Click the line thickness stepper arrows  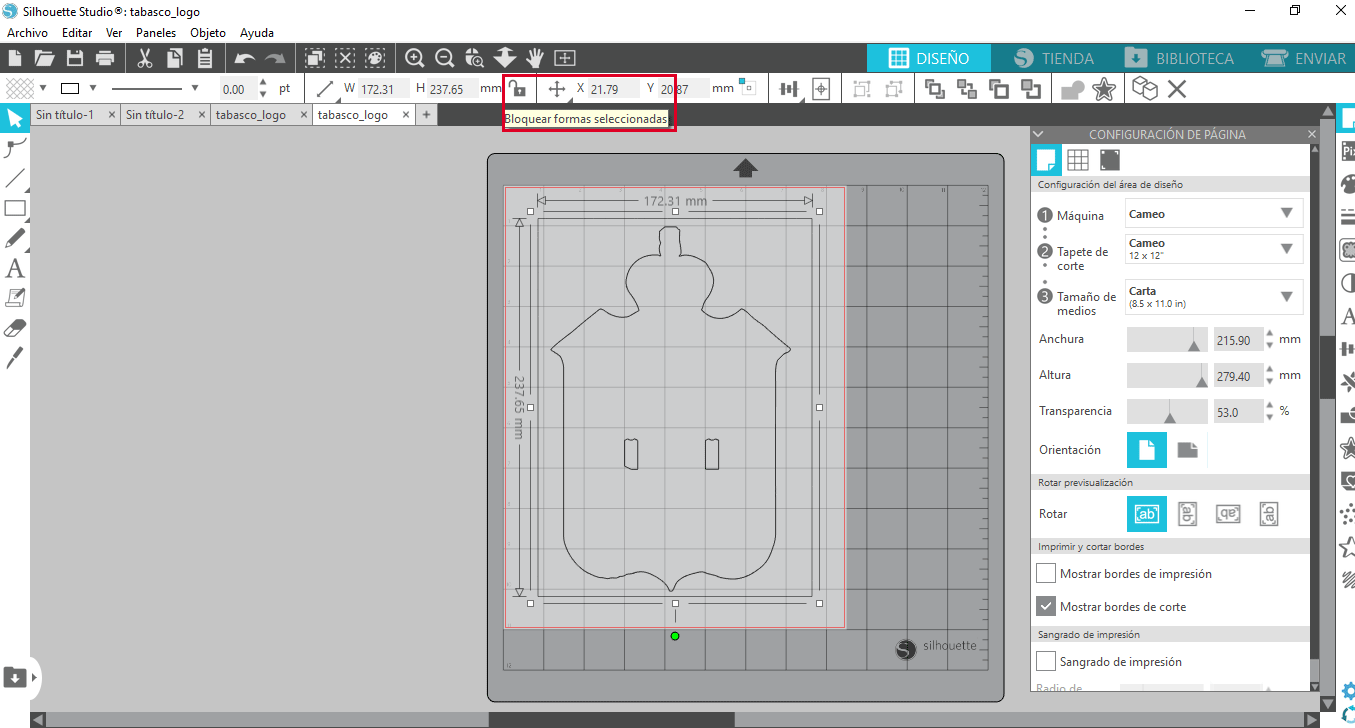(x=263, y=88)
